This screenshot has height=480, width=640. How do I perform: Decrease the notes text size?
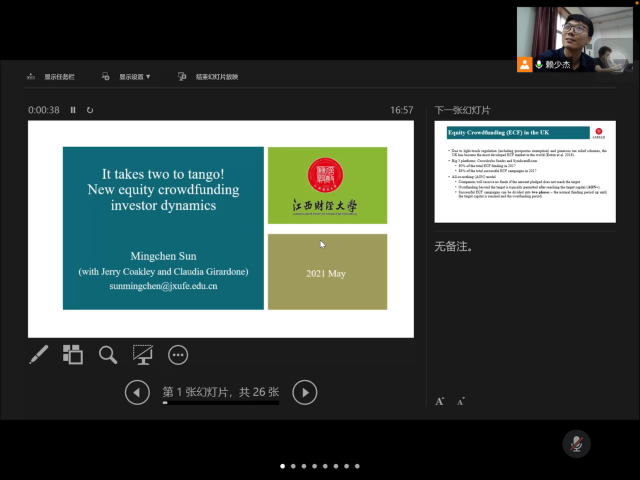tap(461, 401)
